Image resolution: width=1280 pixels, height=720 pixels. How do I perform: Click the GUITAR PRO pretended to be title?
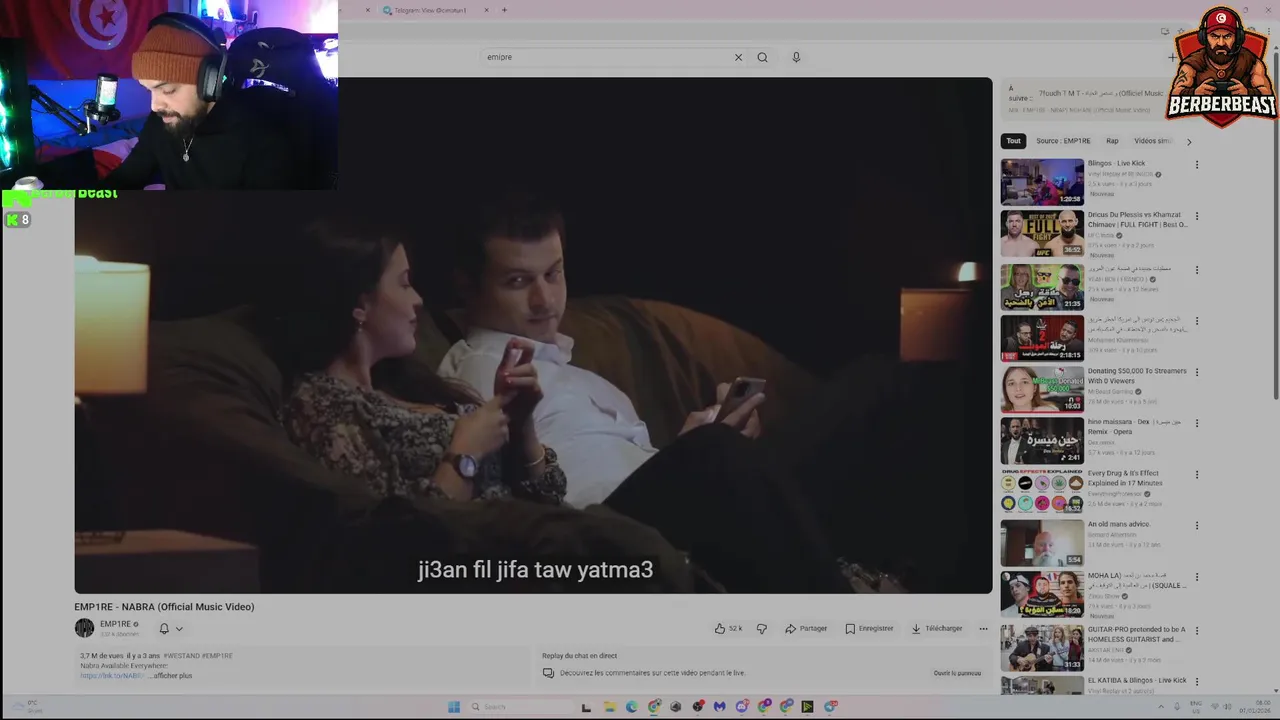click(x=1136, y=635)
